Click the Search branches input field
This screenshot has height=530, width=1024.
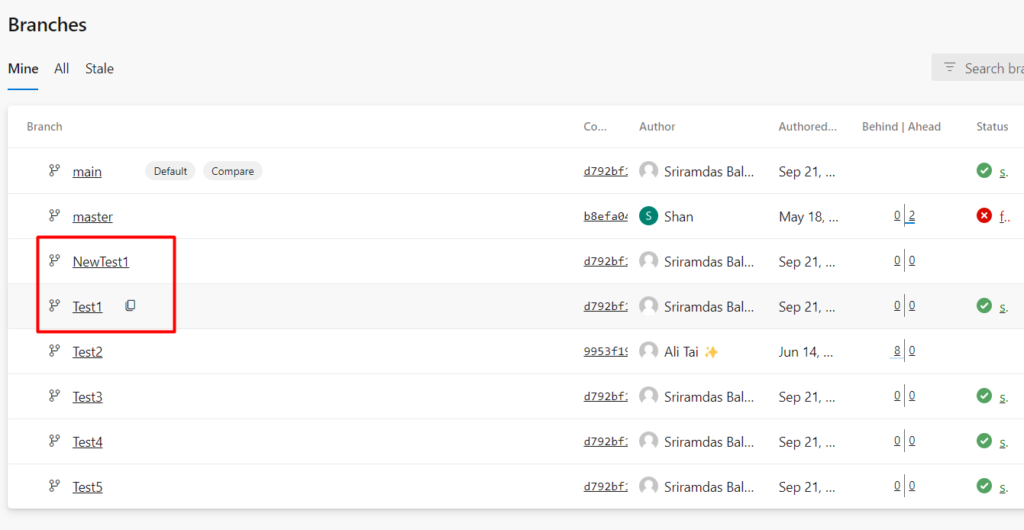point(992,68)
